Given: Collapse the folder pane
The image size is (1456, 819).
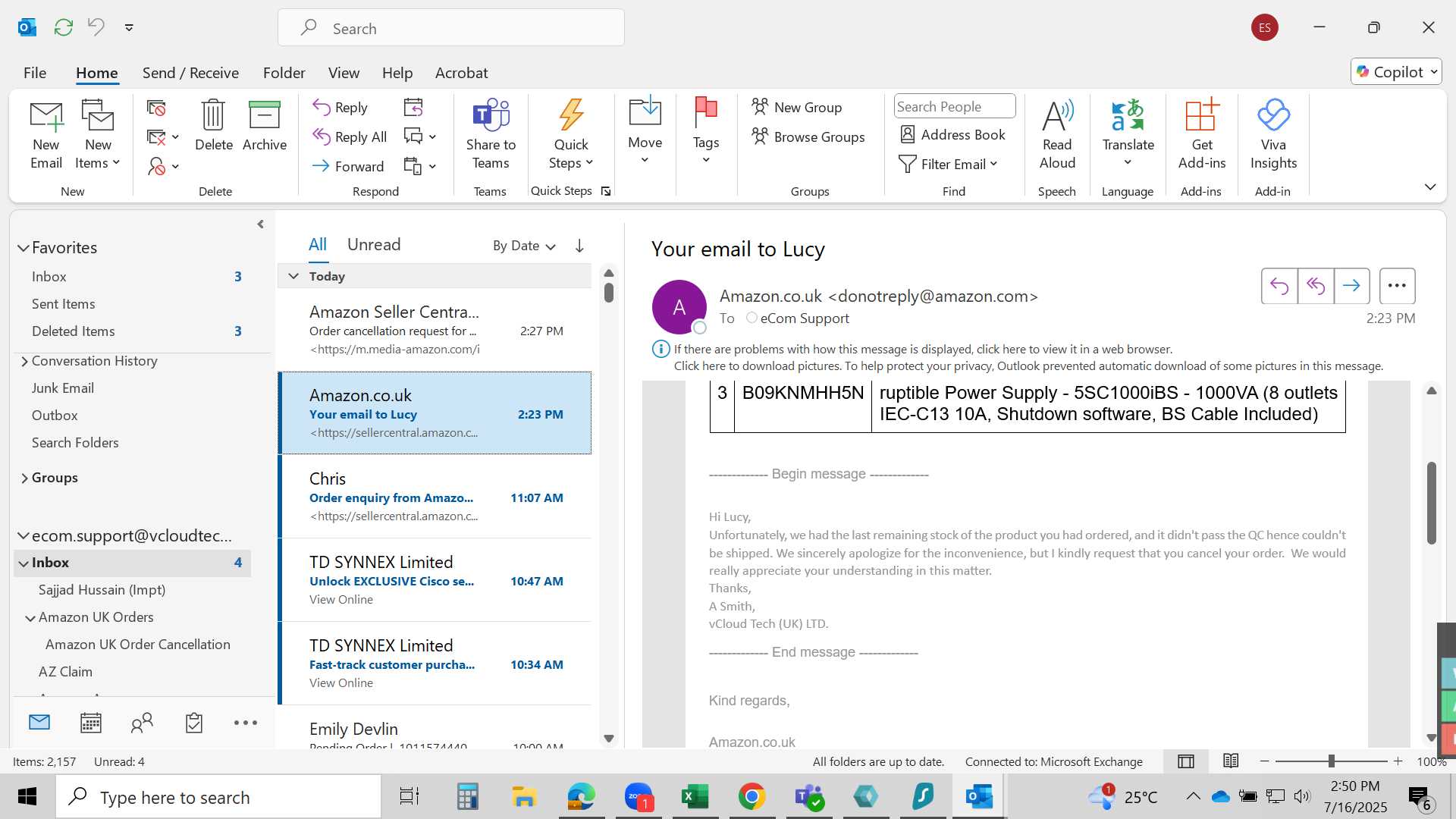Looking at the screenshot, I should 260,224.
